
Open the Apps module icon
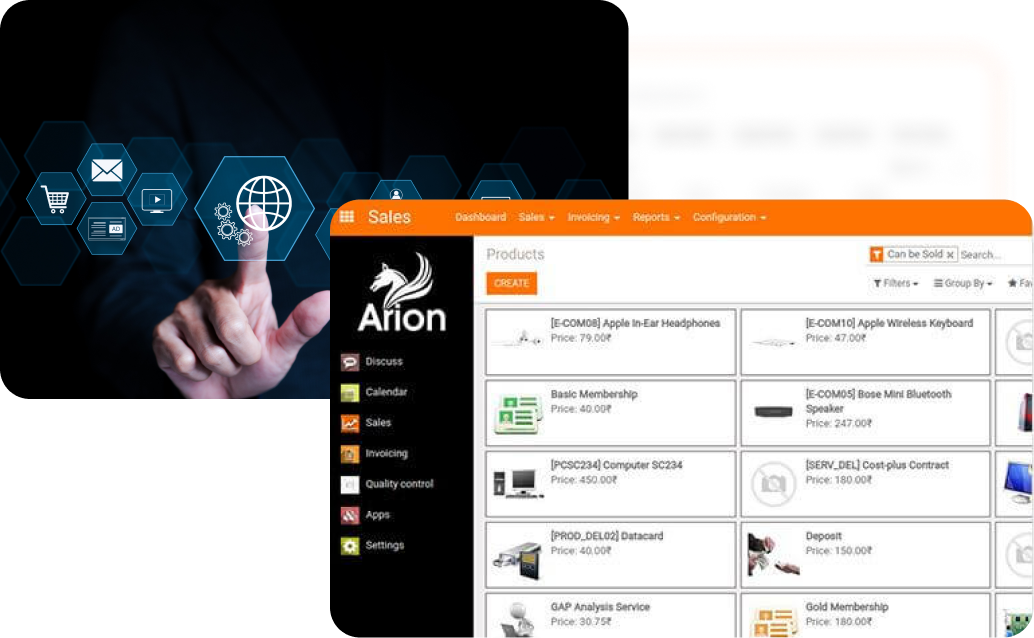(350, 515)
